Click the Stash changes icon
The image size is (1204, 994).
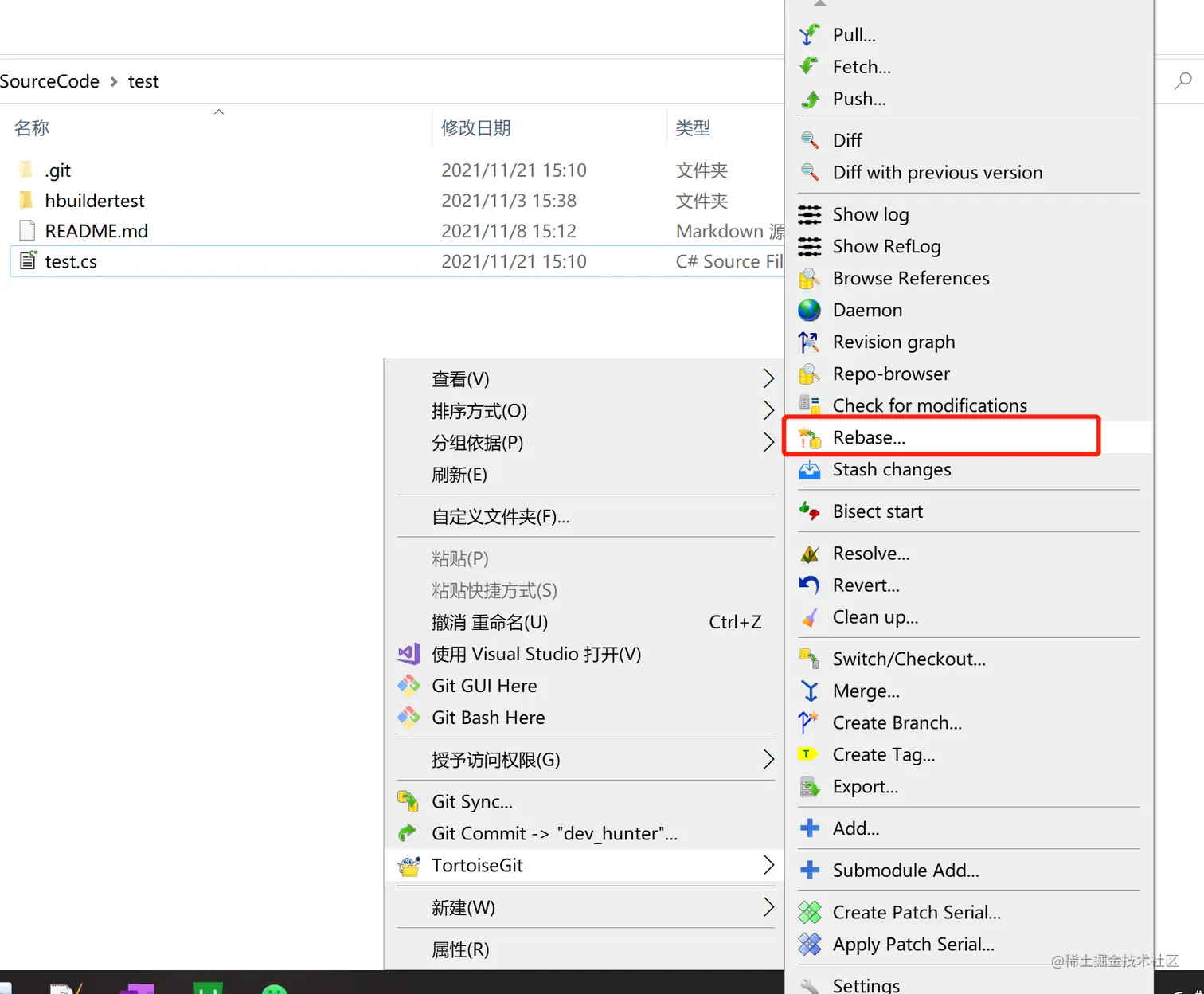point(810,469)
